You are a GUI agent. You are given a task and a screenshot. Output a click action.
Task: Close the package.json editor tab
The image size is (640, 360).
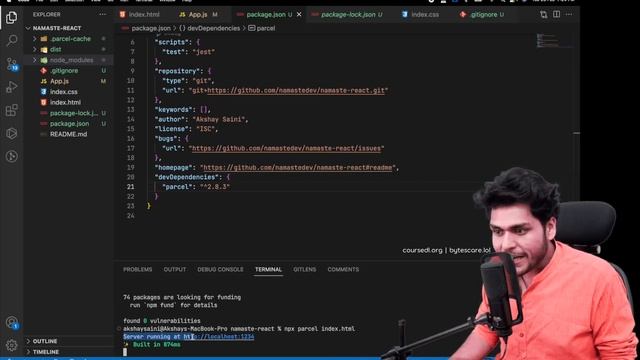click(299, 14)
